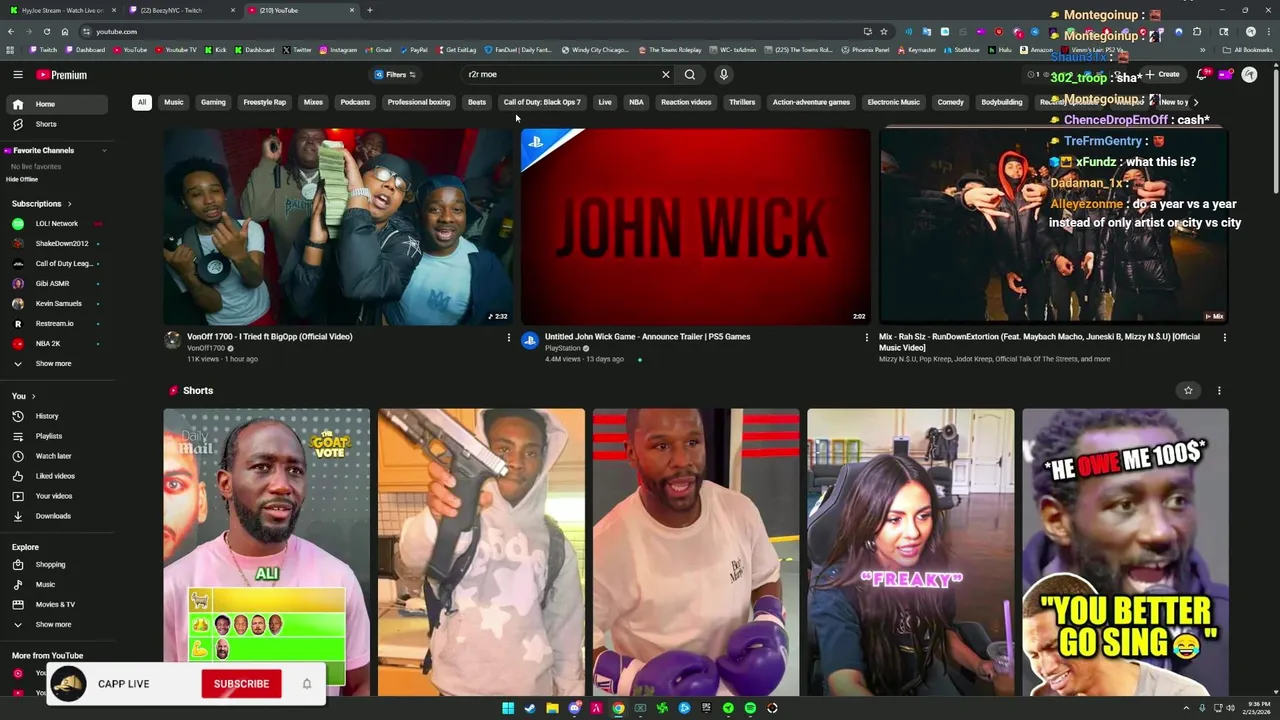Select the Freestyle Rap chip
The width and height of the screenshot is (1280, 720).
265,102
